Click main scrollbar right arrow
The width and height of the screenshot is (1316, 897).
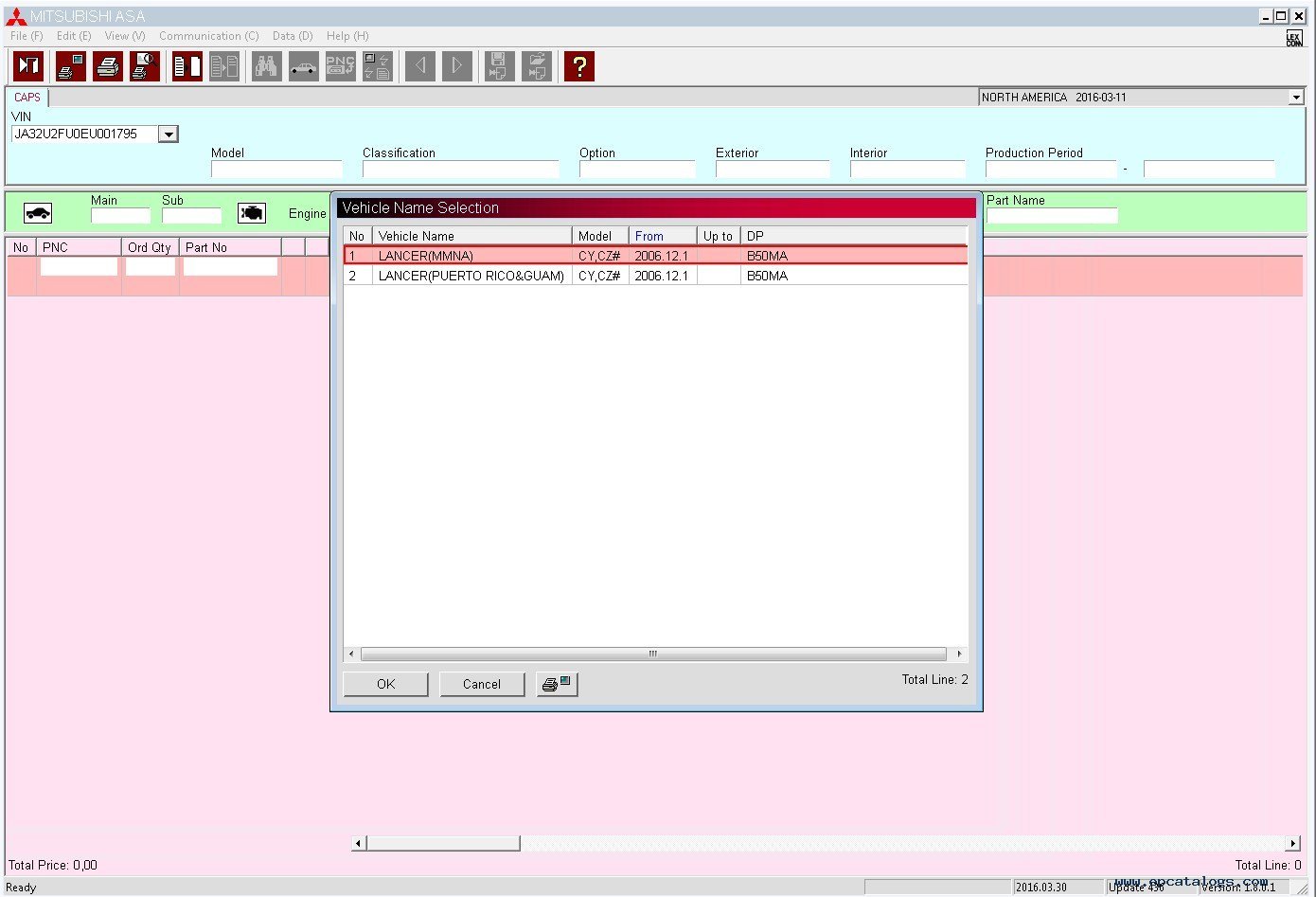(1293, 843)
